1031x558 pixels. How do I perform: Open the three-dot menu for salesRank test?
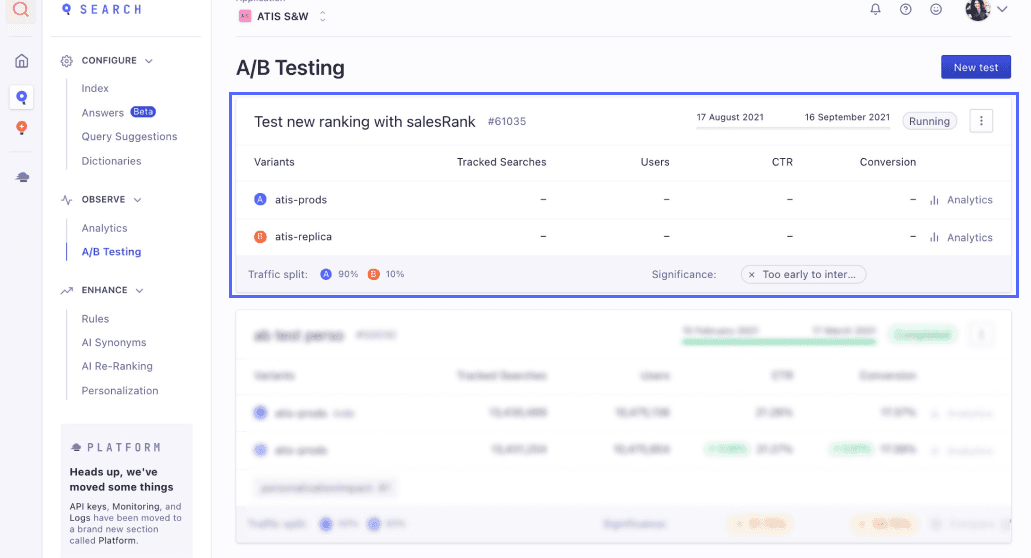[981, 121]
